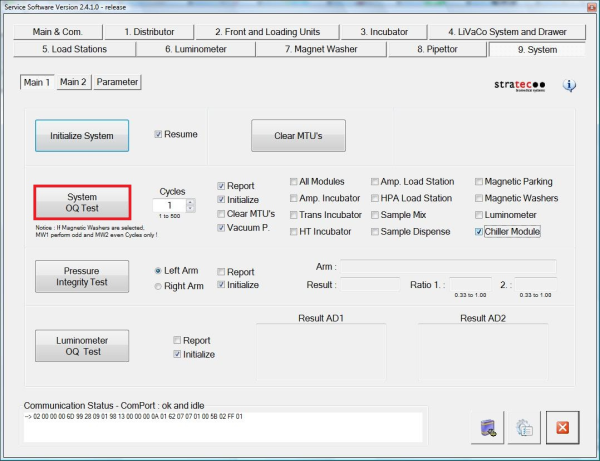Click the Clear MTU's button
Image resolution: width=600 pixels, height=461 pixels.
click(297, 136)
